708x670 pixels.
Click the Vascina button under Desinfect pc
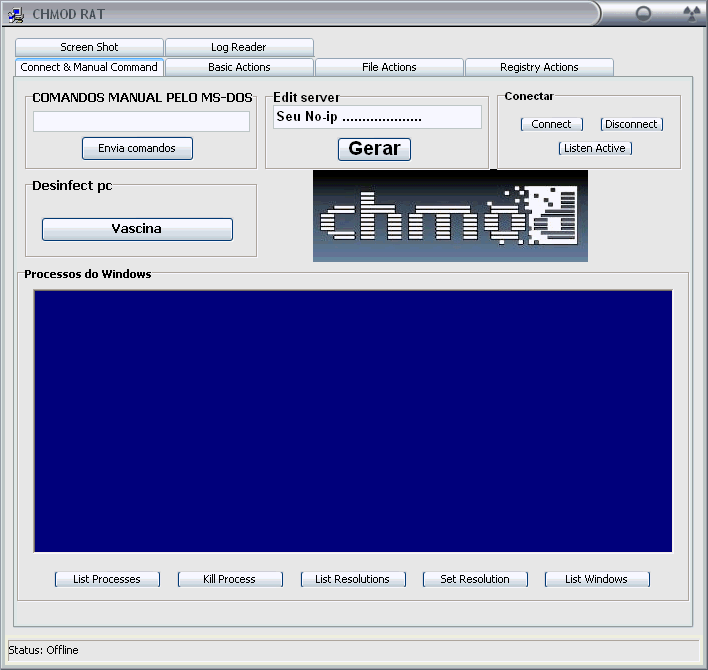click(137, 229)
